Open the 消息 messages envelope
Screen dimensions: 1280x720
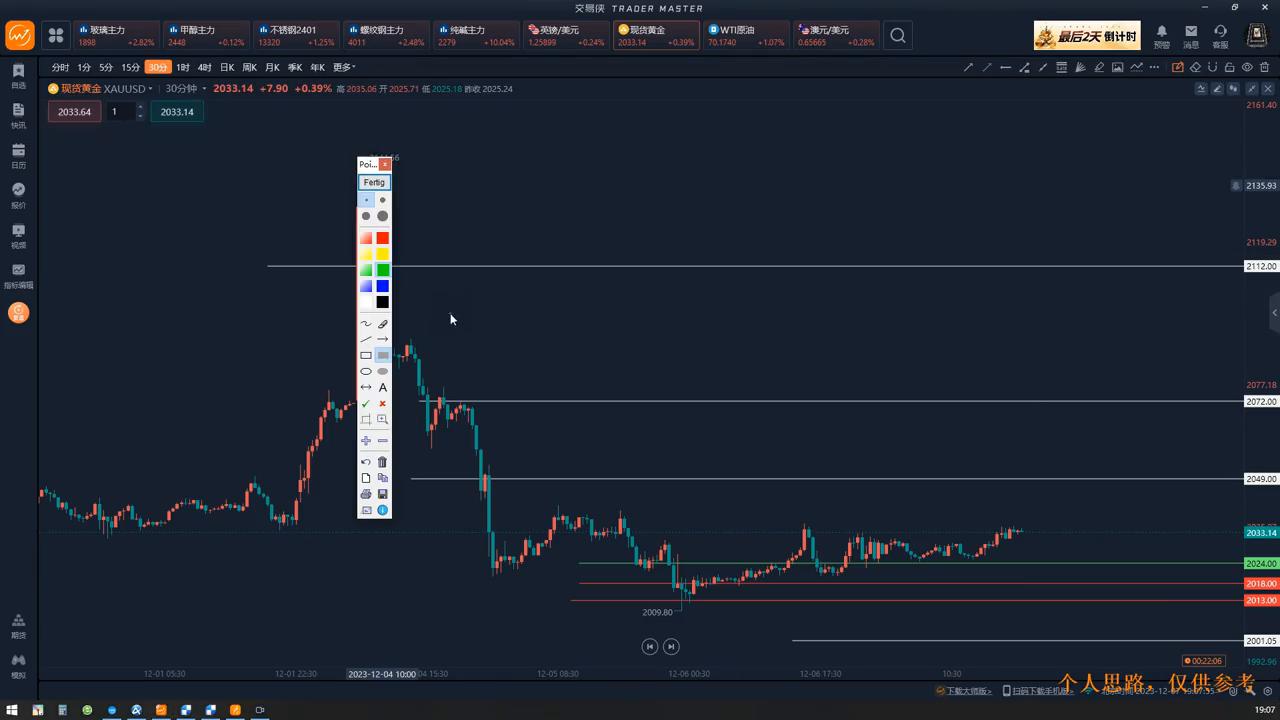pos(1191,36)
